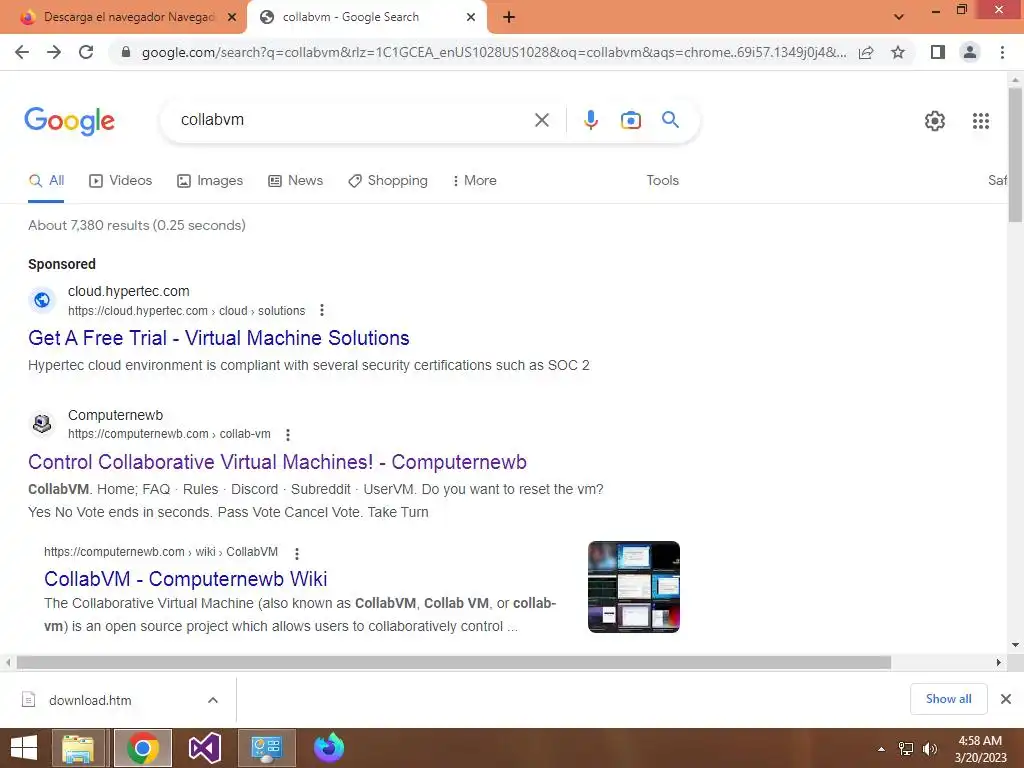1024x768 pixels.
Task: Open File Explorer from taskbar
Action: [78, 748]
